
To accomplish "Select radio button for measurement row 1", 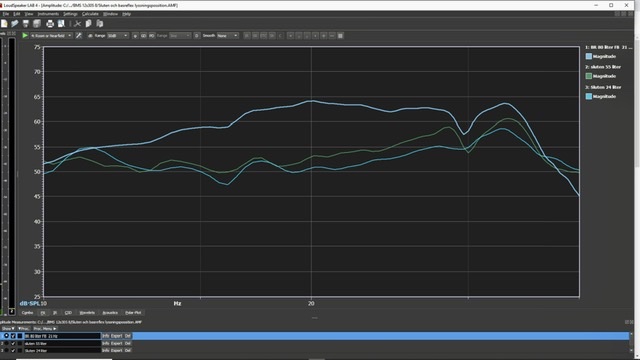I will [x=7, y=336].
